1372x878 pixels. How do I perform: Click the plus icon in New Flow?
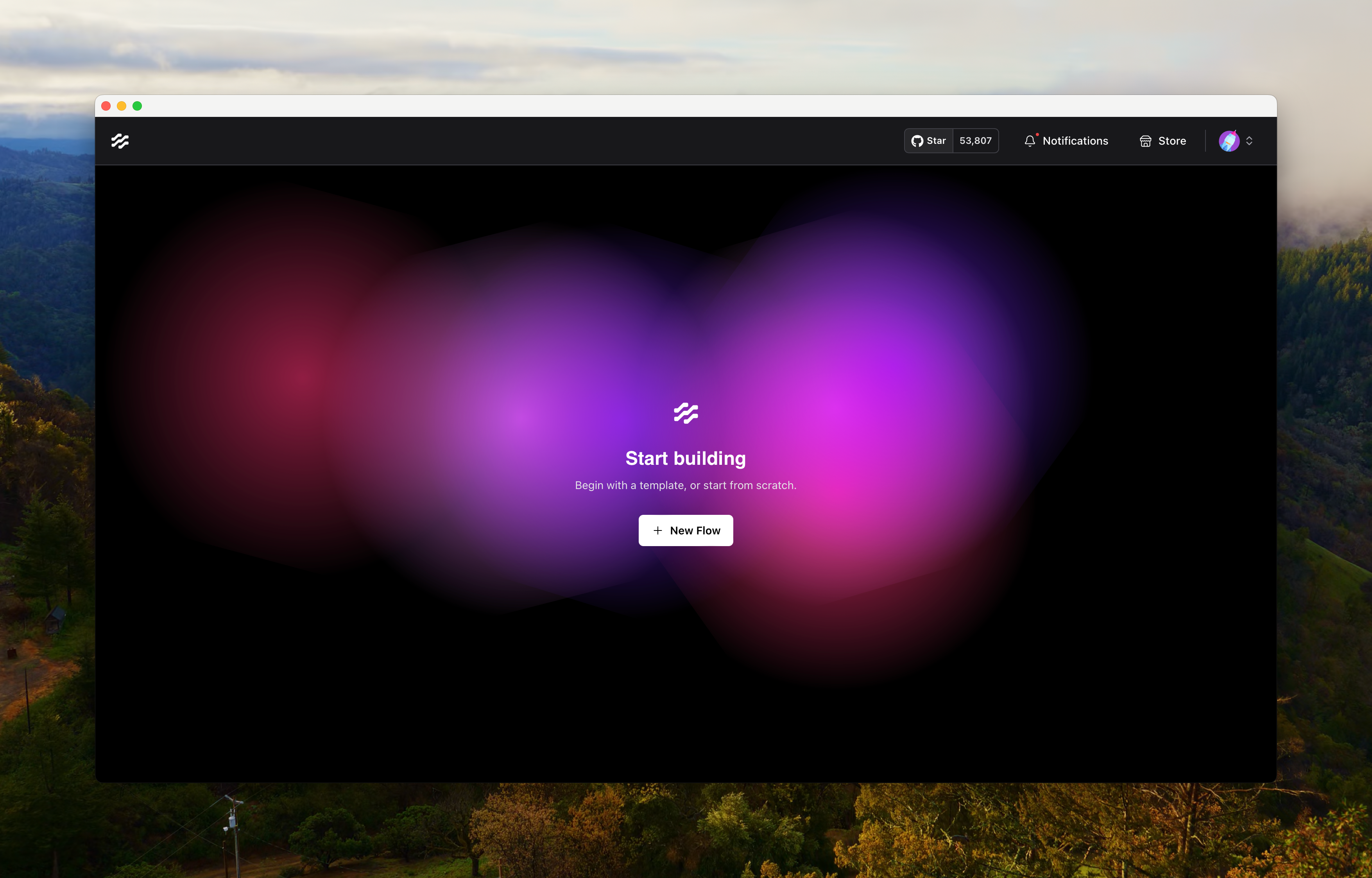pyautogui.click(x=657, y=530)
